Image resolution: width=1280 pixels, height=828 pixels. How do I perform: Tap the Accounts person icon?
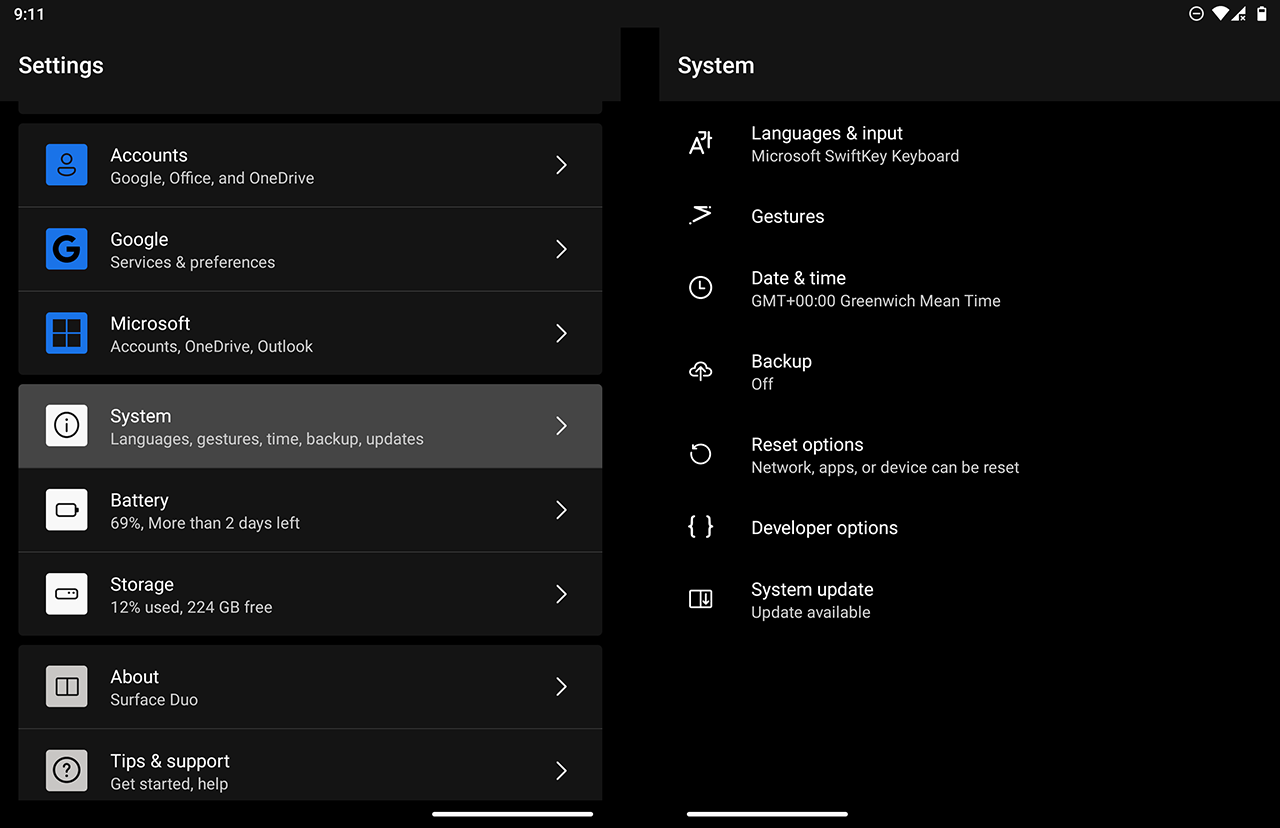point(67,165)
